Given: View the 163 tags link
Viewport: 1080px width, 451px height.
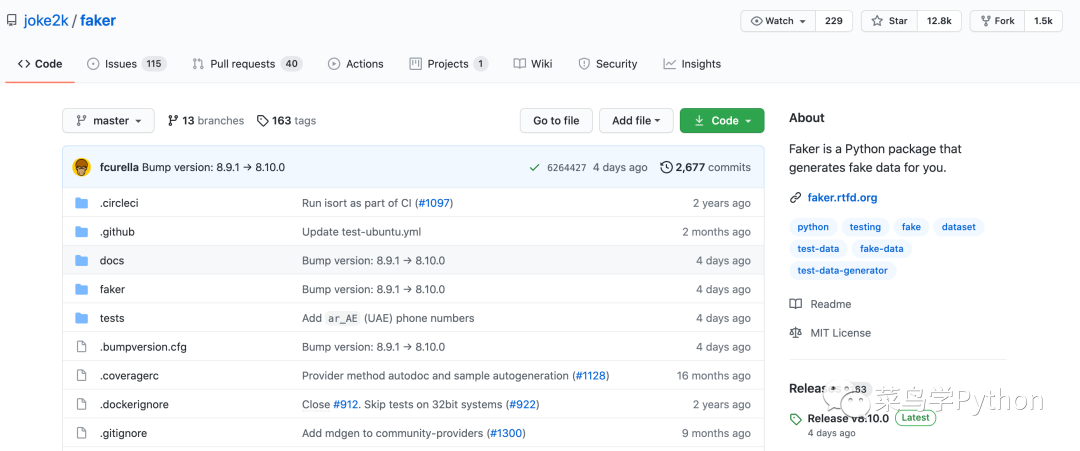Looking at the screenshot, I should pos(287,120).
